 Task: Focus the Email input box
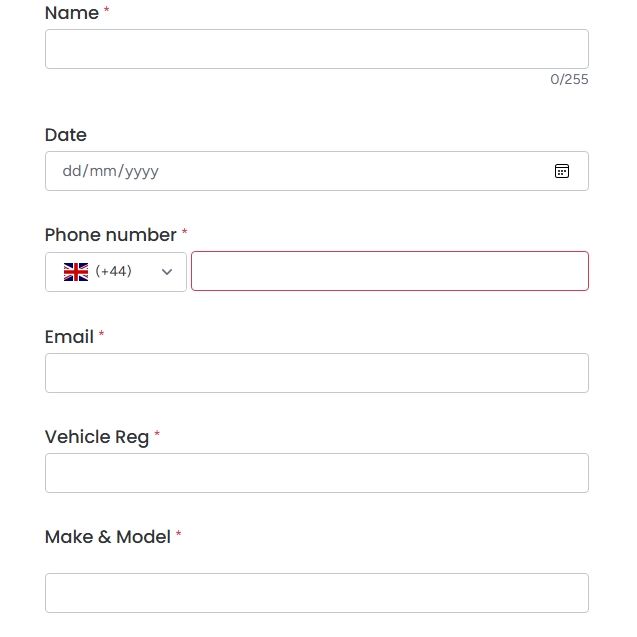(317, 373)
